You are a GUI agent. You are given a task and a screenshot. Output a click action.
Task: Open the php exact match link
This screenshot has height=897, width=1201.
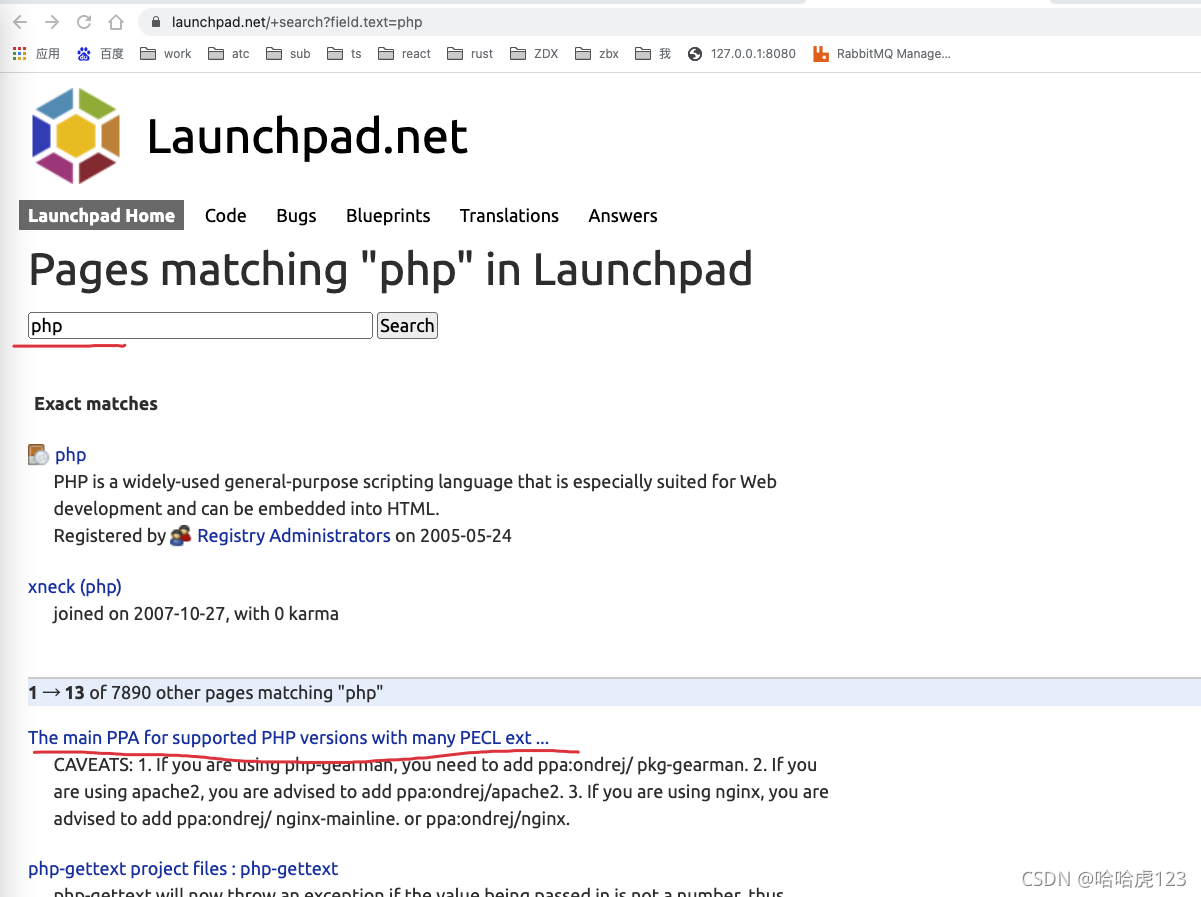click(x=70, y=455)
